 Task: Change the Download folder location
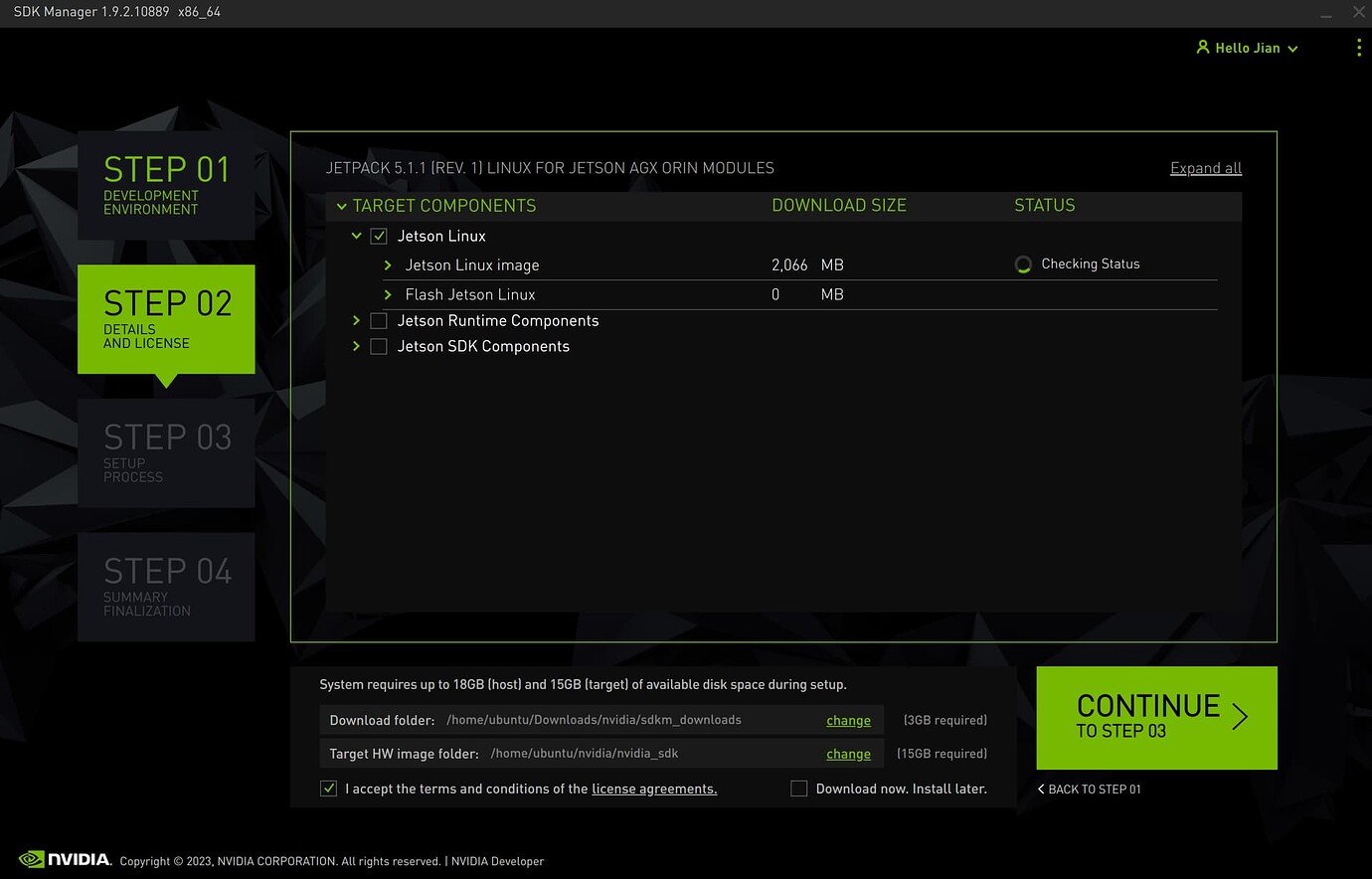coord(848,720)
